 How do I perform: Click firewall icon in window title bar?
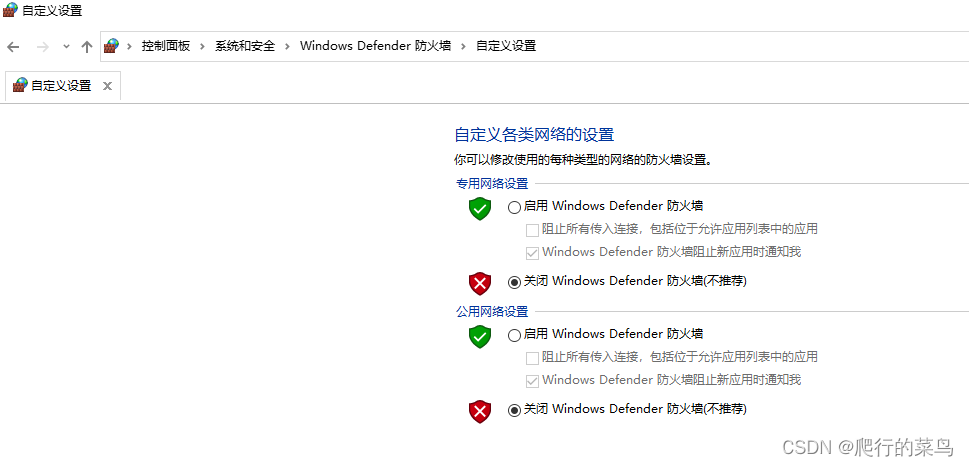click(x=11, y=11)
